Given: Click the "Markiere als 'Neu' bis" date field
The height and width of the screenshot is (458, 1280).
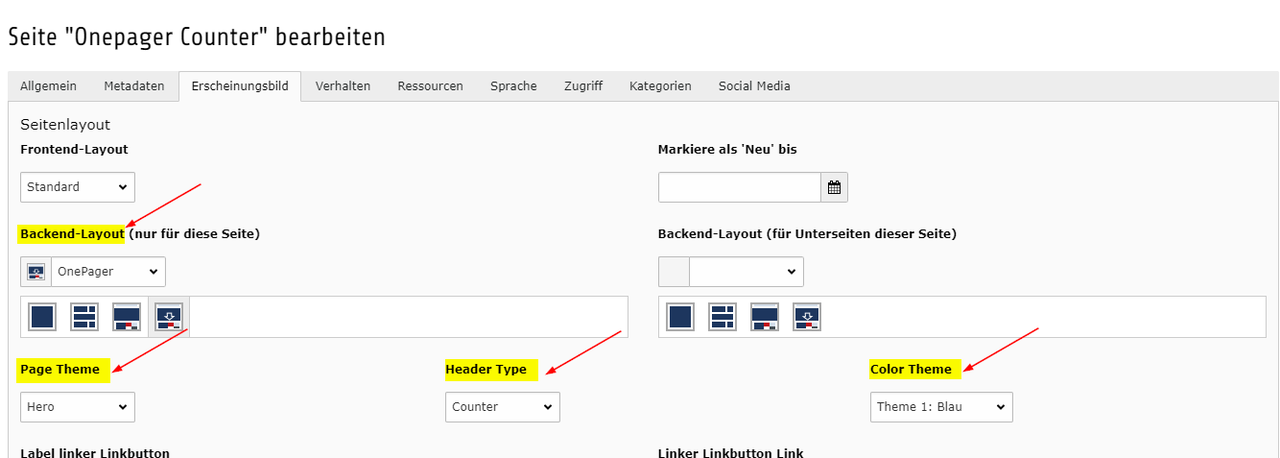Looking at the screenshot, I should click(x=739, y=187).
